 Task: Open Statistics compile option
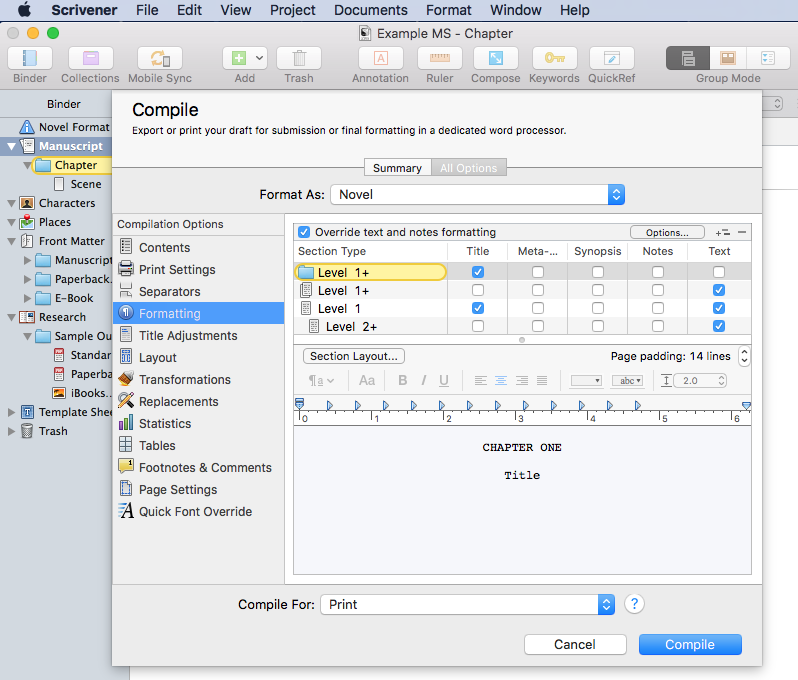[198, 423]
